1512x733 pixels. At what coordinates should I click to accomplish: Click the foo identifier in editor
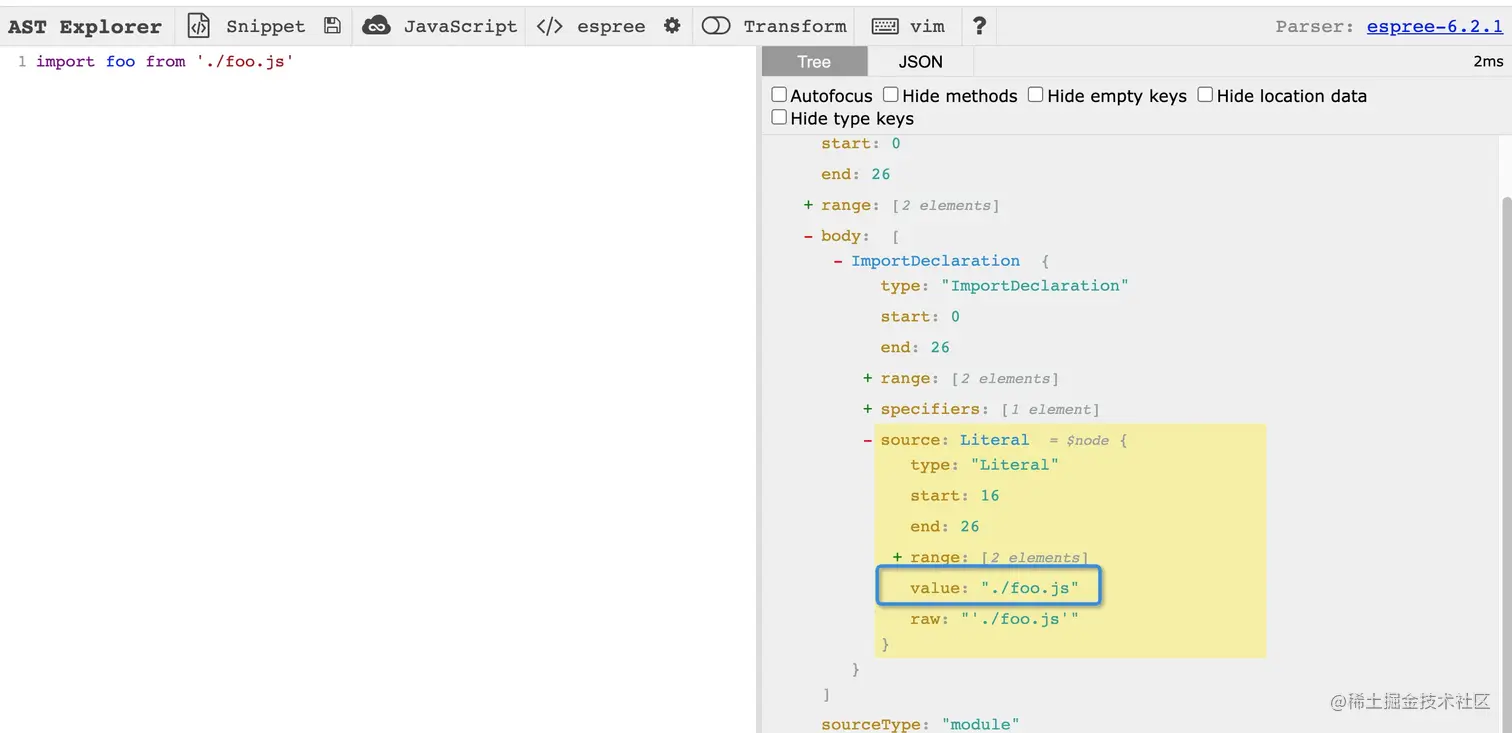coord(120,62)
